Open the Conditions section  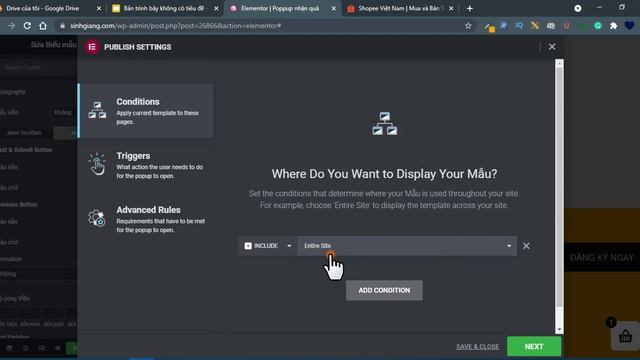tap(146, 111)
